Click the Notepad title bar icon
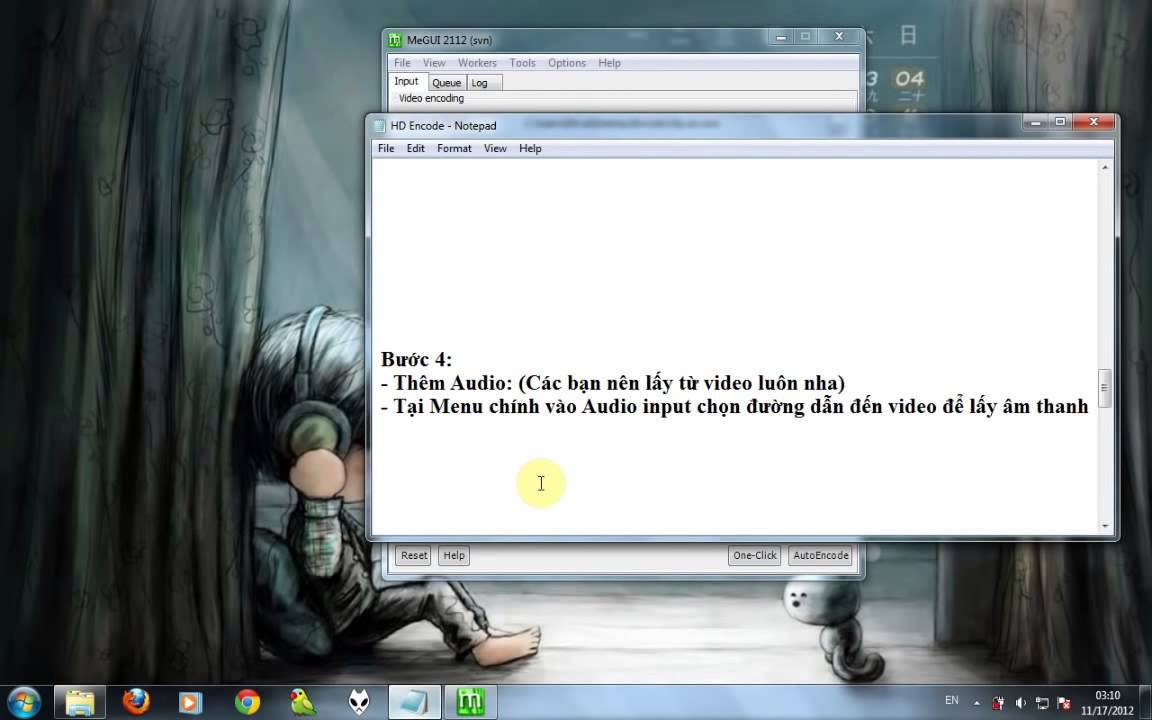1152x720 pixels. click(380, 126)
